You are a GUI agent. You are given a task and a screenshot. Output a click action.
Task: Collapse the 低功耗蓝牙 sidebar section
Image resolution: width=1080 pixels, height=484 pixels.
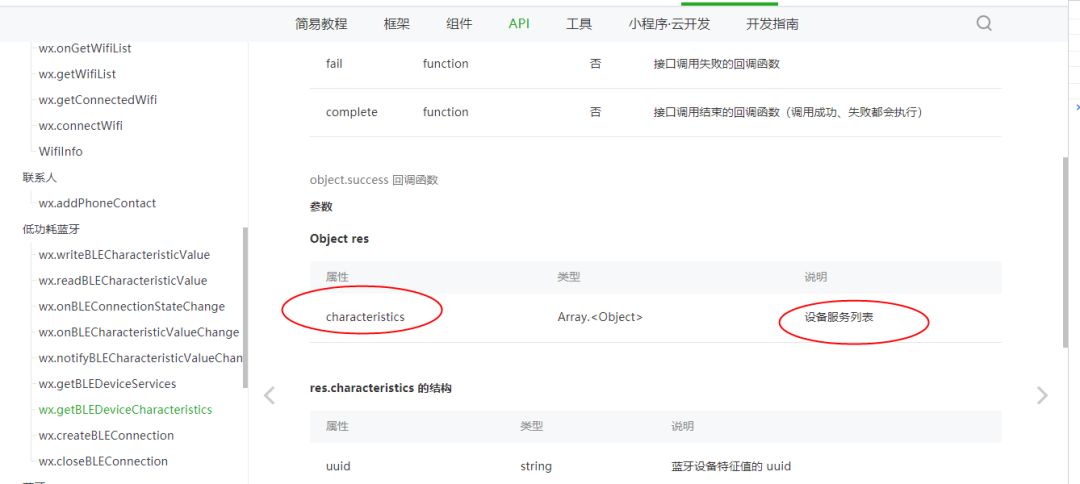pos(46,229)
